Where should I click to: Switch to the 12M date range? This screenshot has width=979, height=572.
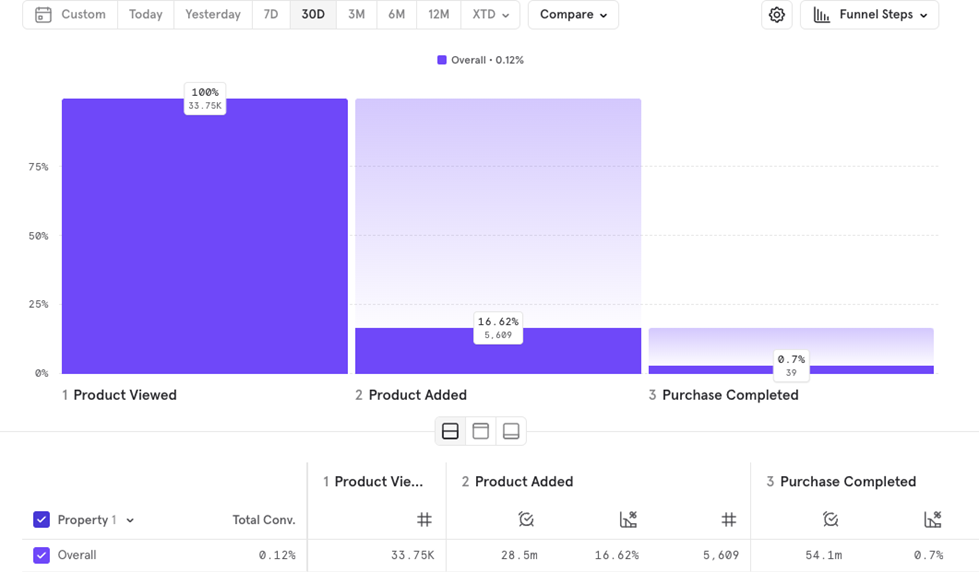point(438,15)
